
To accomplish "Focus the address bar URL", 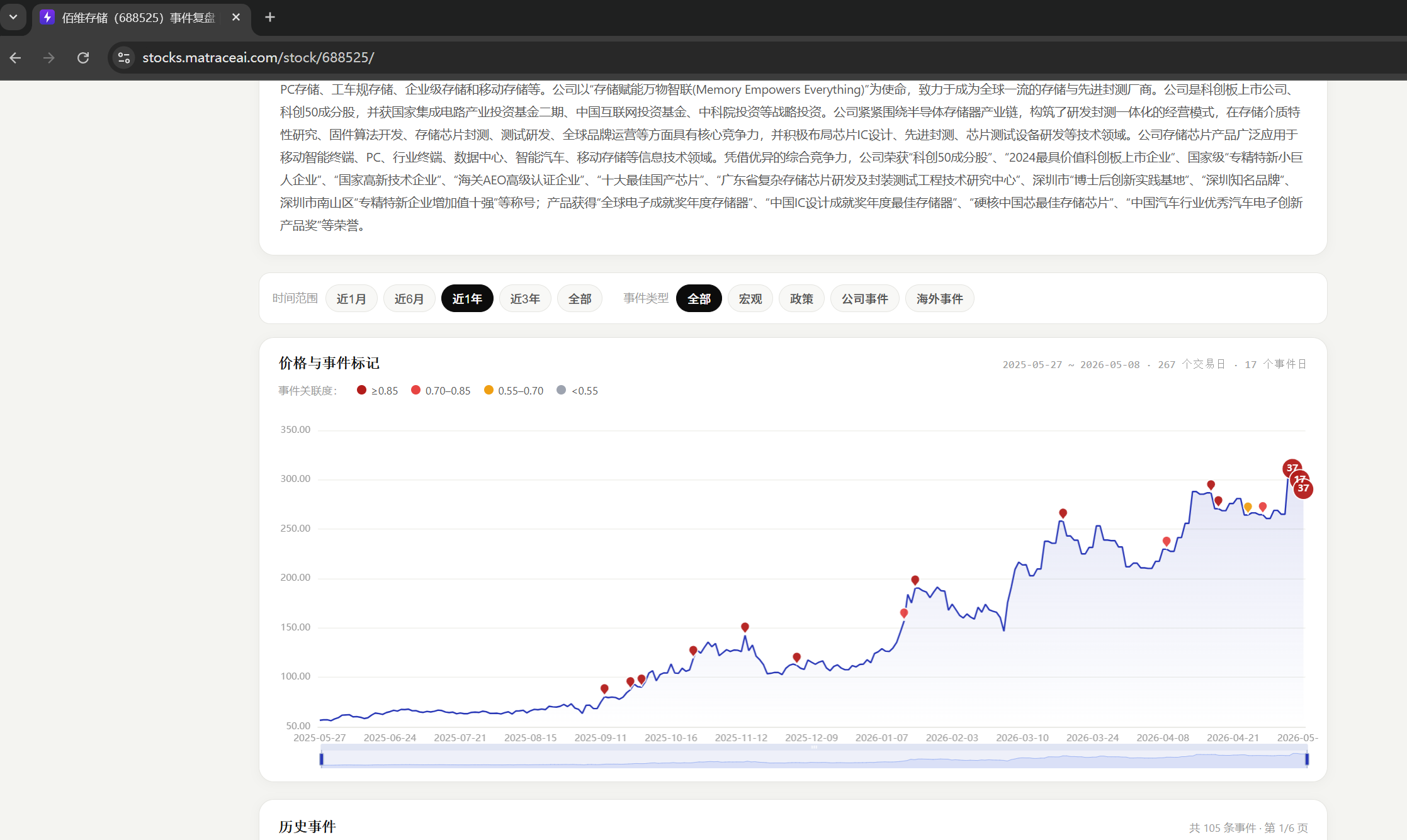I will click(258, 58).
